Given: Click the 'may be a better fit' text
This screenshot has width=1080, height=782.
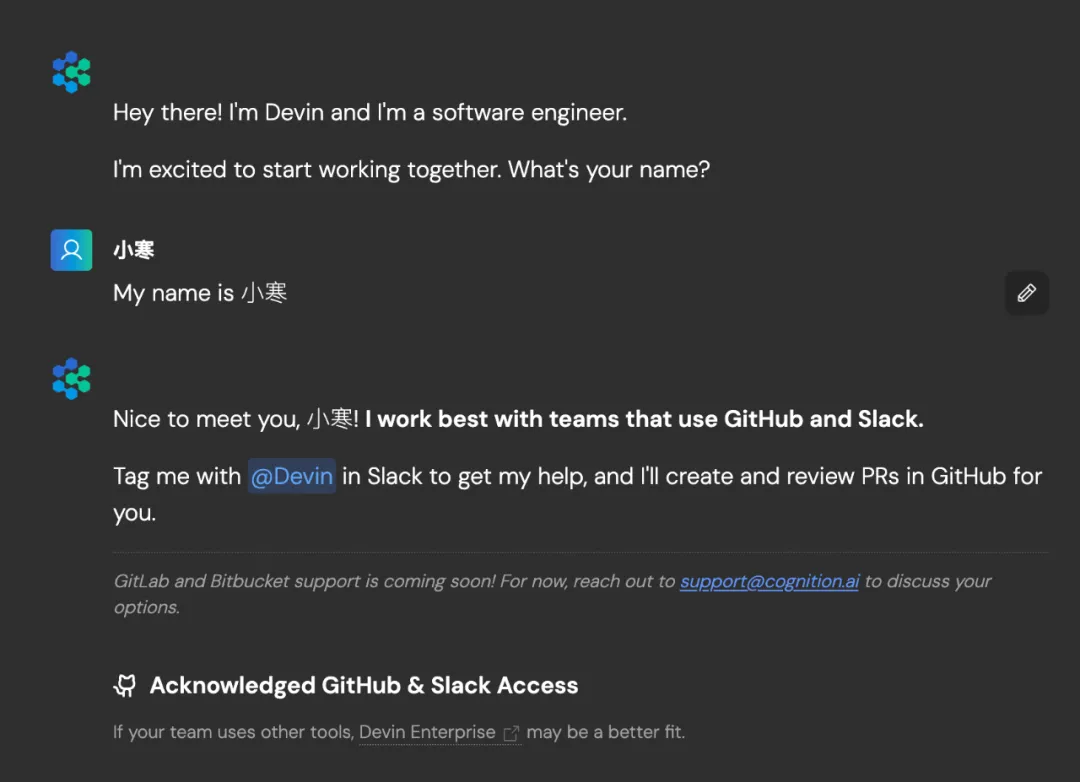Looking at the screenshot, I should [x=605, y=732].
